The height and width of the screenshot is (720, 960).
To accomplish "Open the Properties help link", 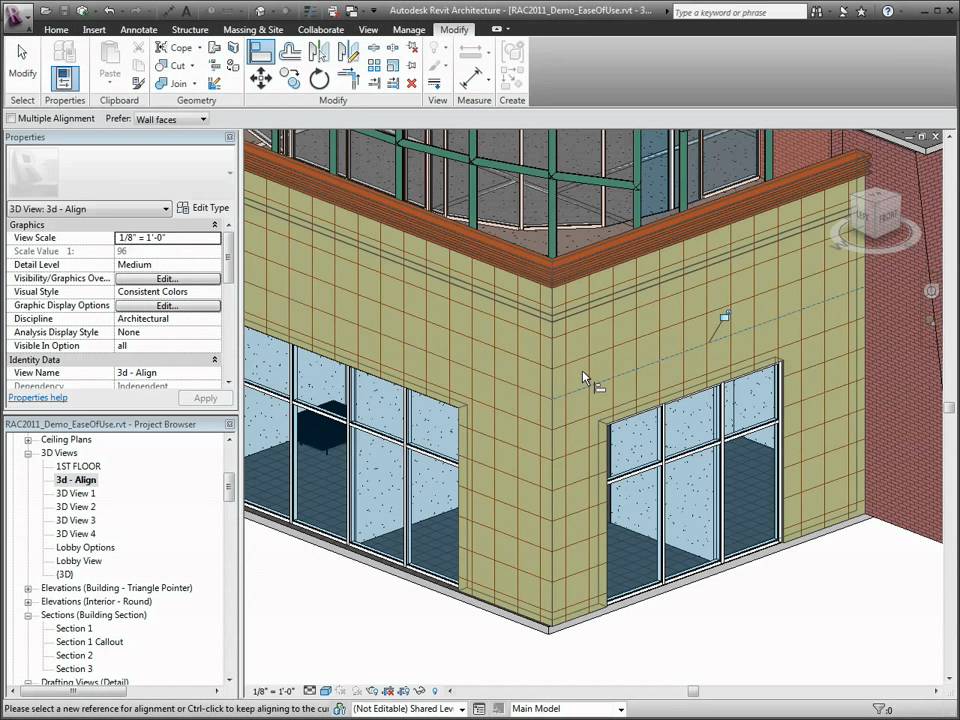I will point(38,397).
